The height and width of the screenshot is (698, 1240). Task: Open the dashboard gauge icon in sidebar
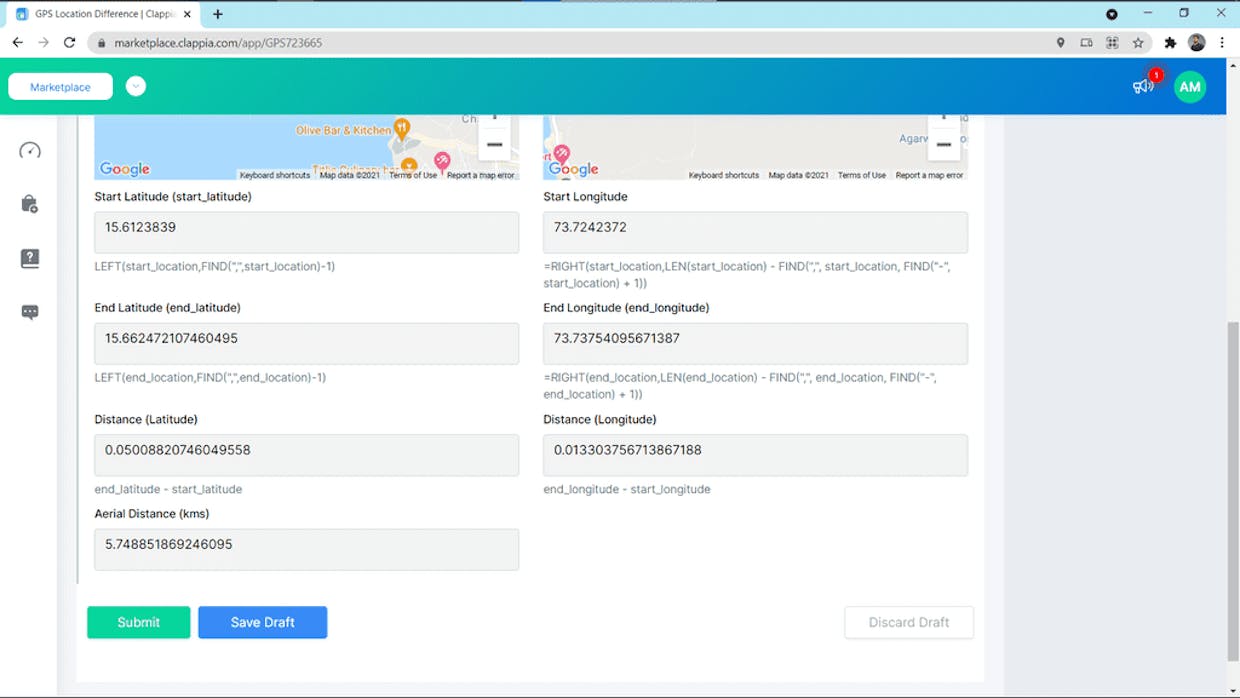30,151
